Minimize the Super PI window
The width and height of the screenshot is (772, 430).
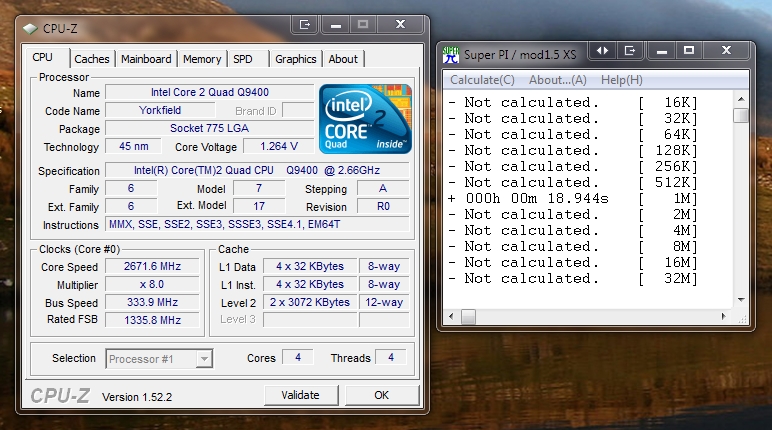(x=662, y=50)
